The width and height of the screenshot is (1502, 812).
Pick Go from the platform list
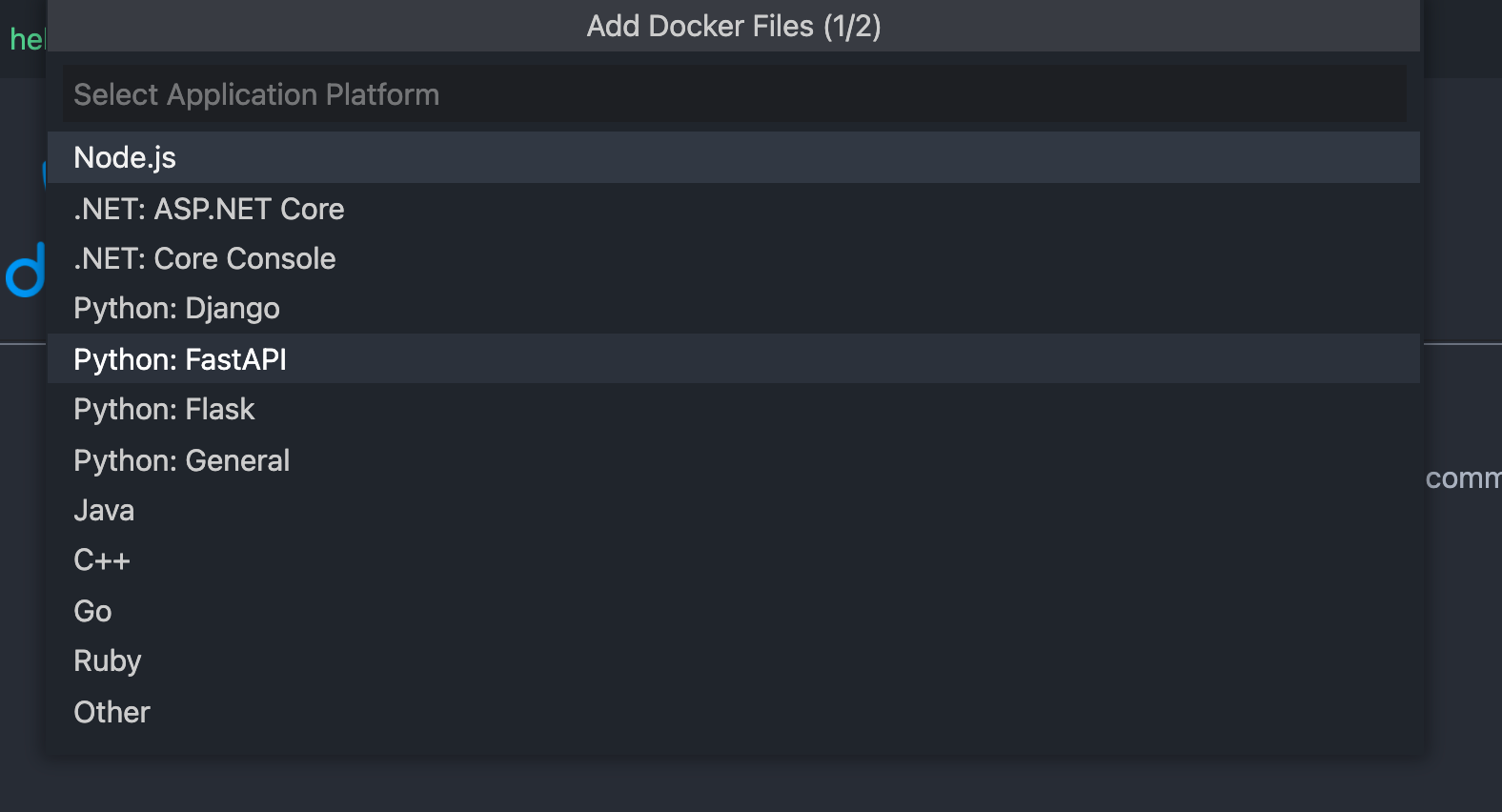point(92,611)
